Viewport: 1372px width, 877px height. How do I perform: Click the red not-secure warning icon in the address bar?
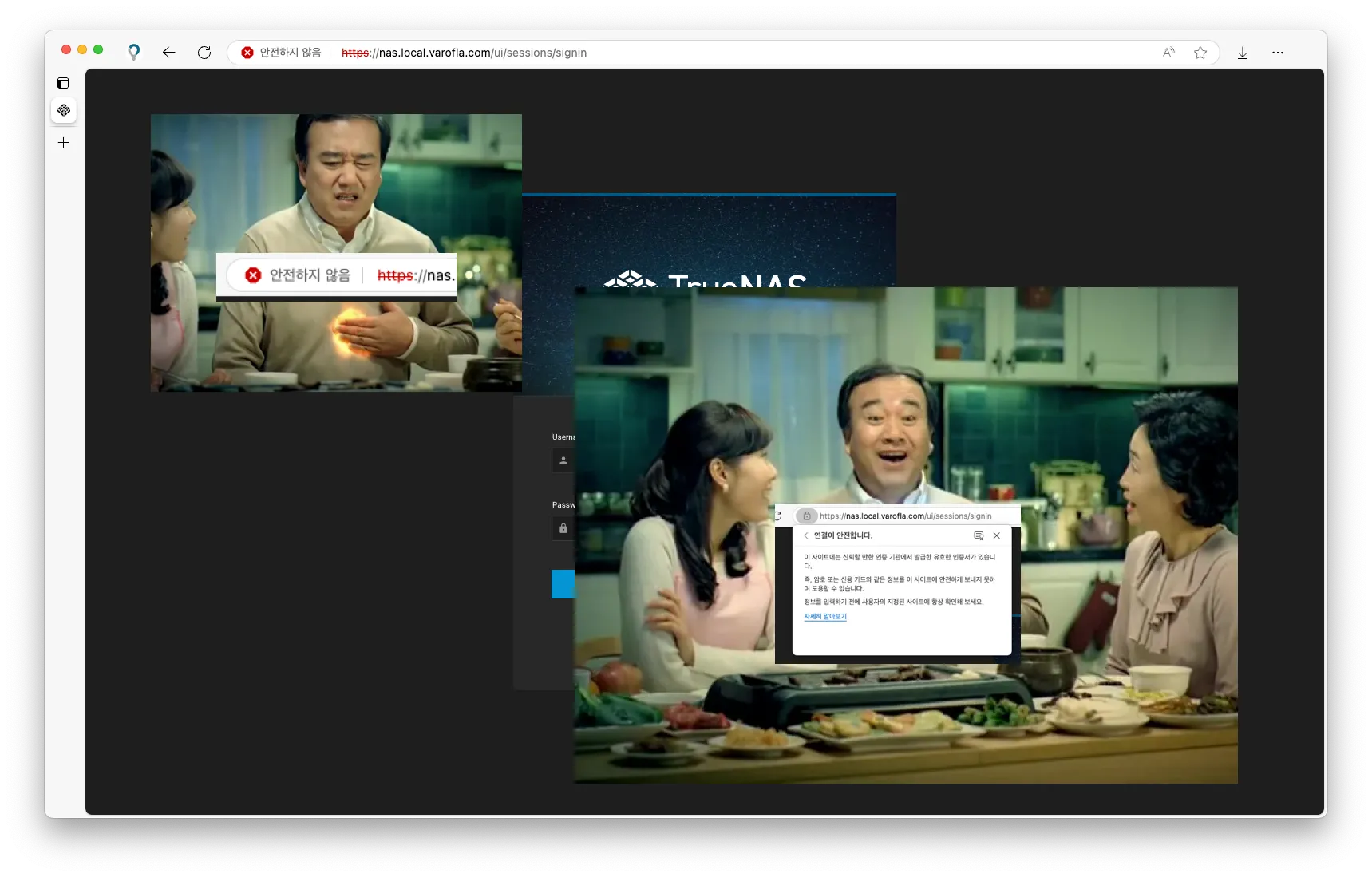[x=247, y=53]
